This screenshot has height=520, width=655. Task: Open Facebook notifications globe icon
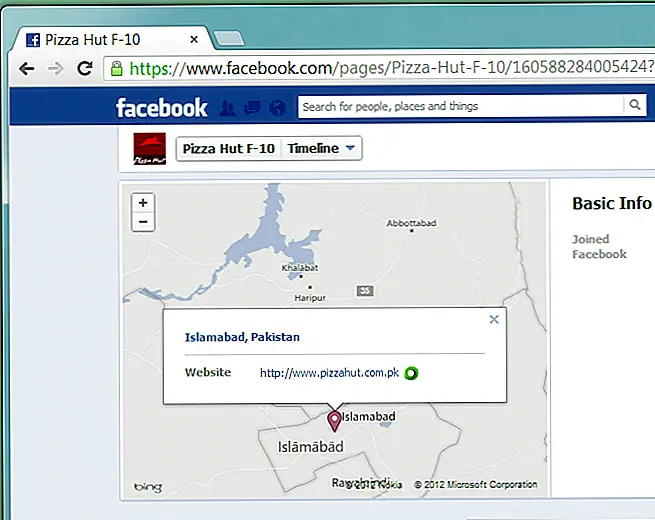click(x=277, y=108)
